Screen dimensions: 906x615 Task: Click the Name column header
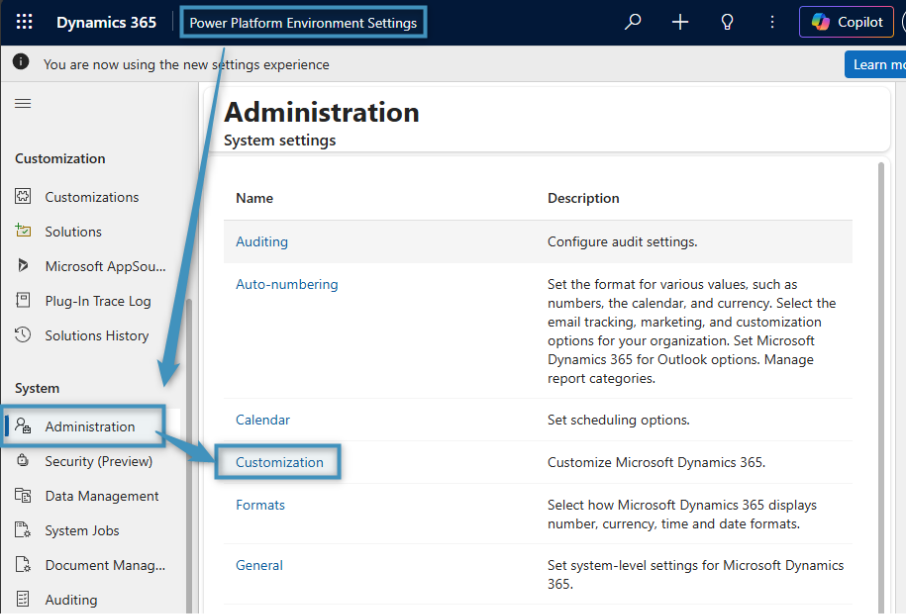254,198
